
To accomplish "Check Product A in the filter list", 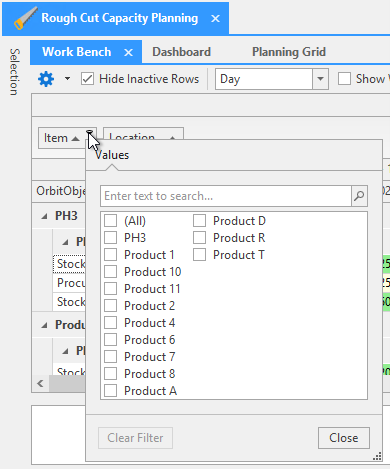I will (x=110, y=391).
